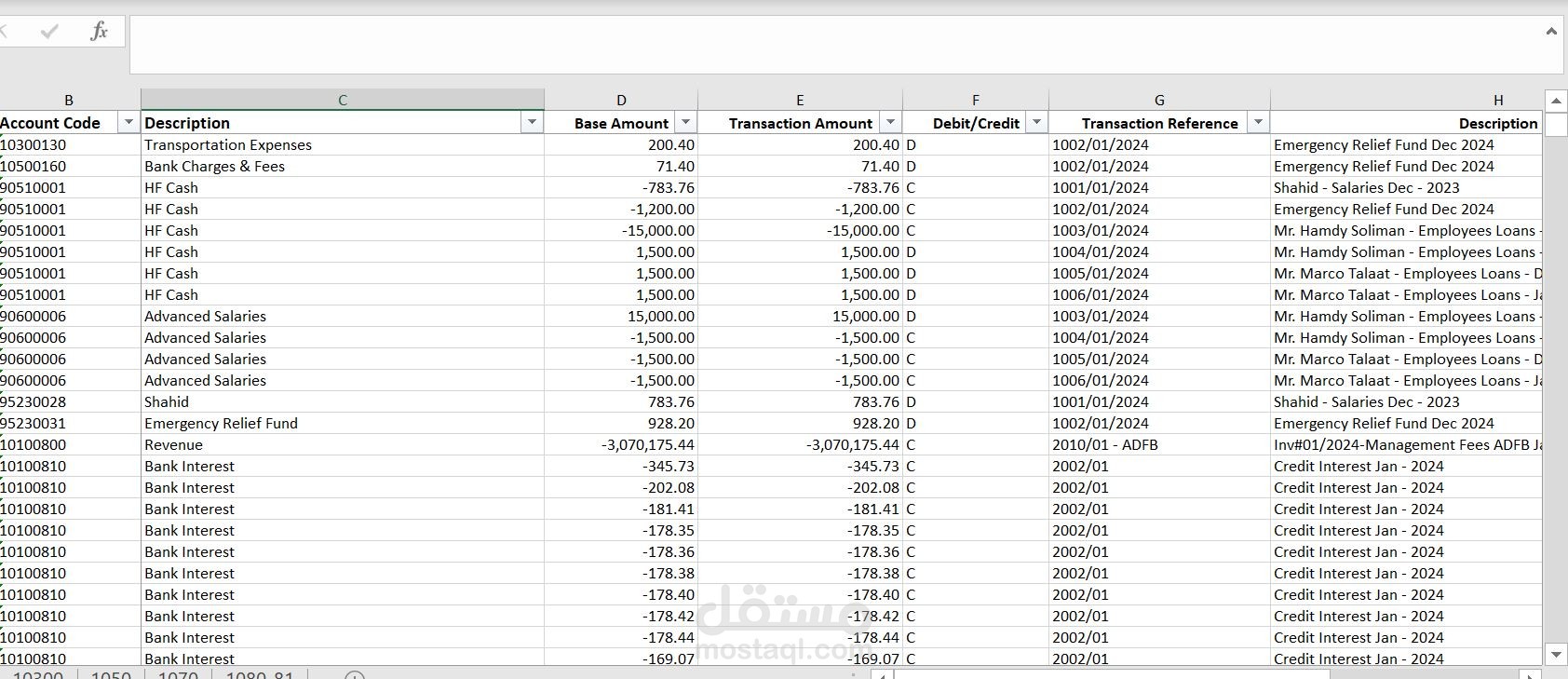Select the 'Debit/Credit' header cell
The width and height of the screenshot is (1568, 679).
click(976, 123)
